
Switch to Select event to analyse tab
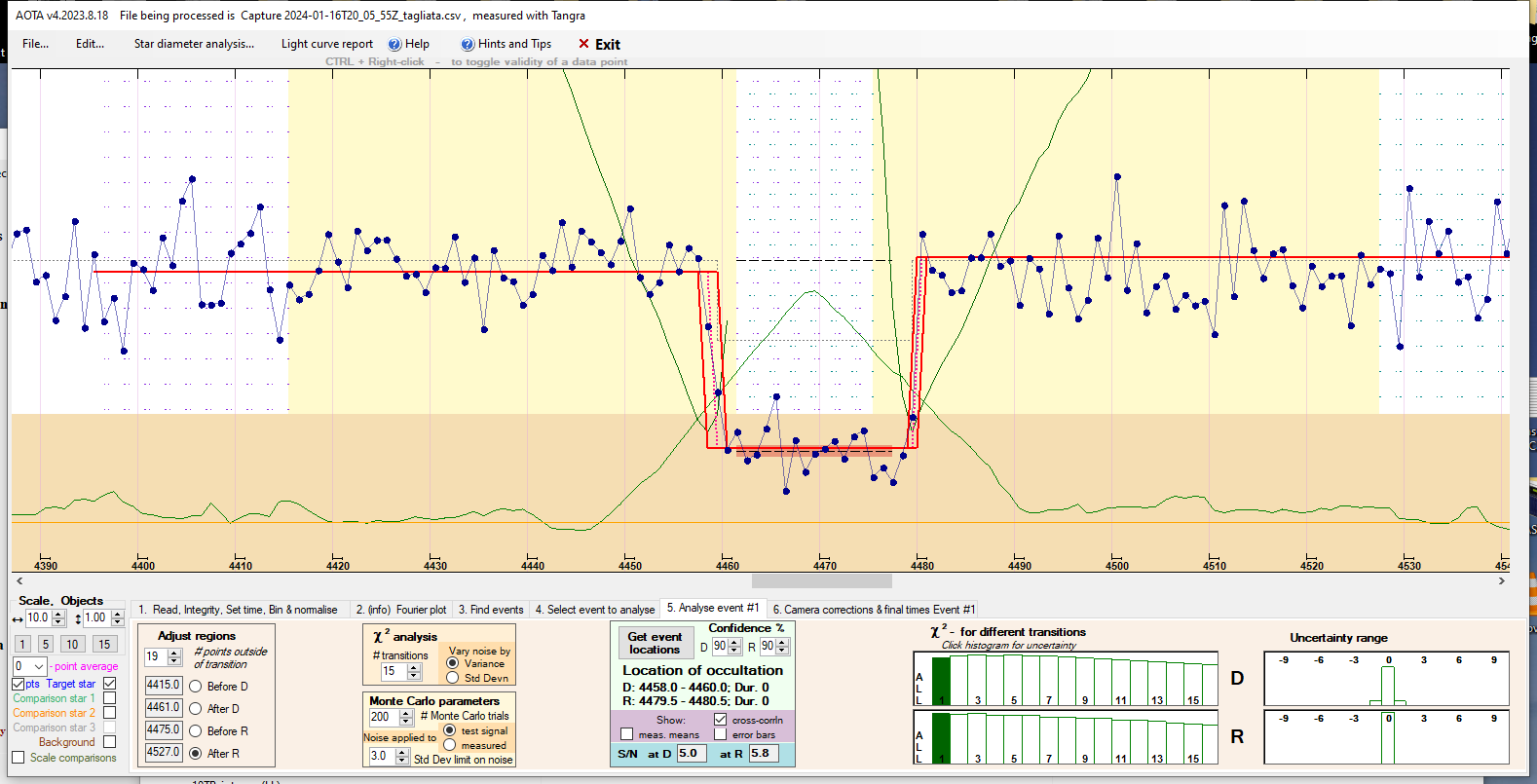[x=595, y=610]
